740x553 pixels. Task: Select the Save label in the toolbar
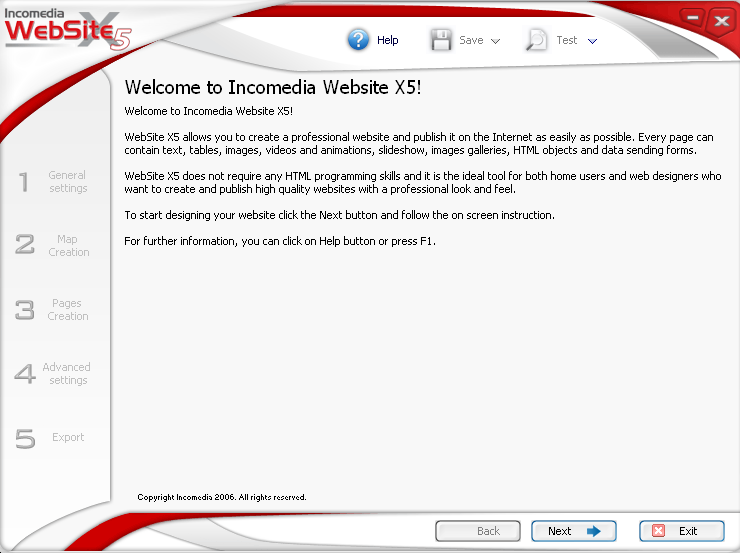pyautogui.click(x=471, y=40)
